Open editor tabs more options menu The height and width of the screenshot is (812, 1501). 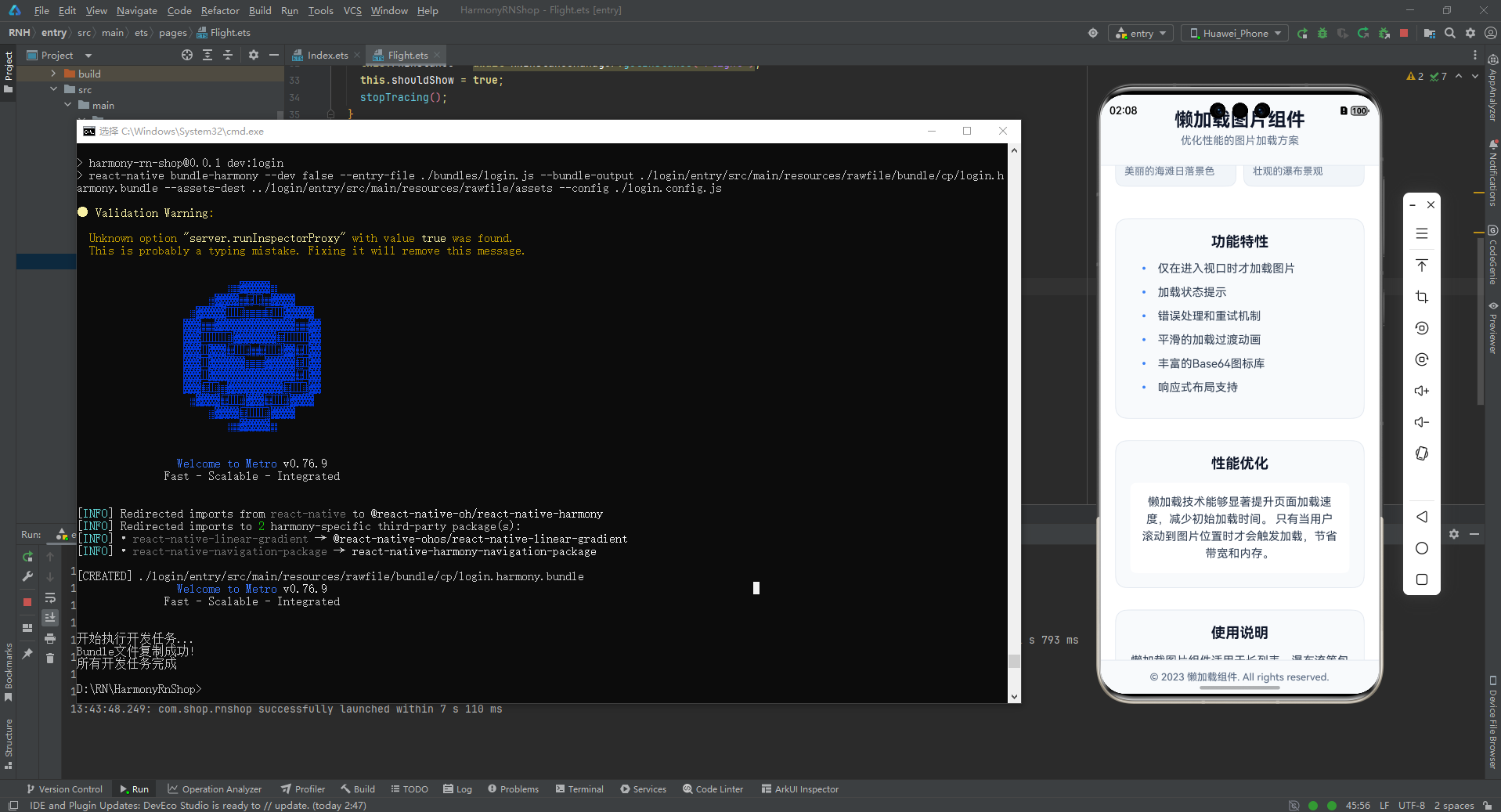1475,55
